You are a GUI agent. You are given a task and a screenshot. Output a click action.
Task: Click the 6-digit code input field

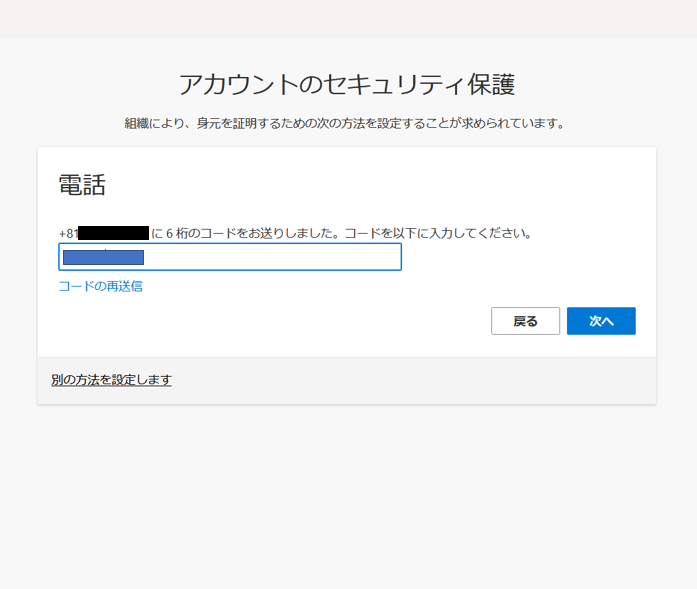tap(230, 257)
